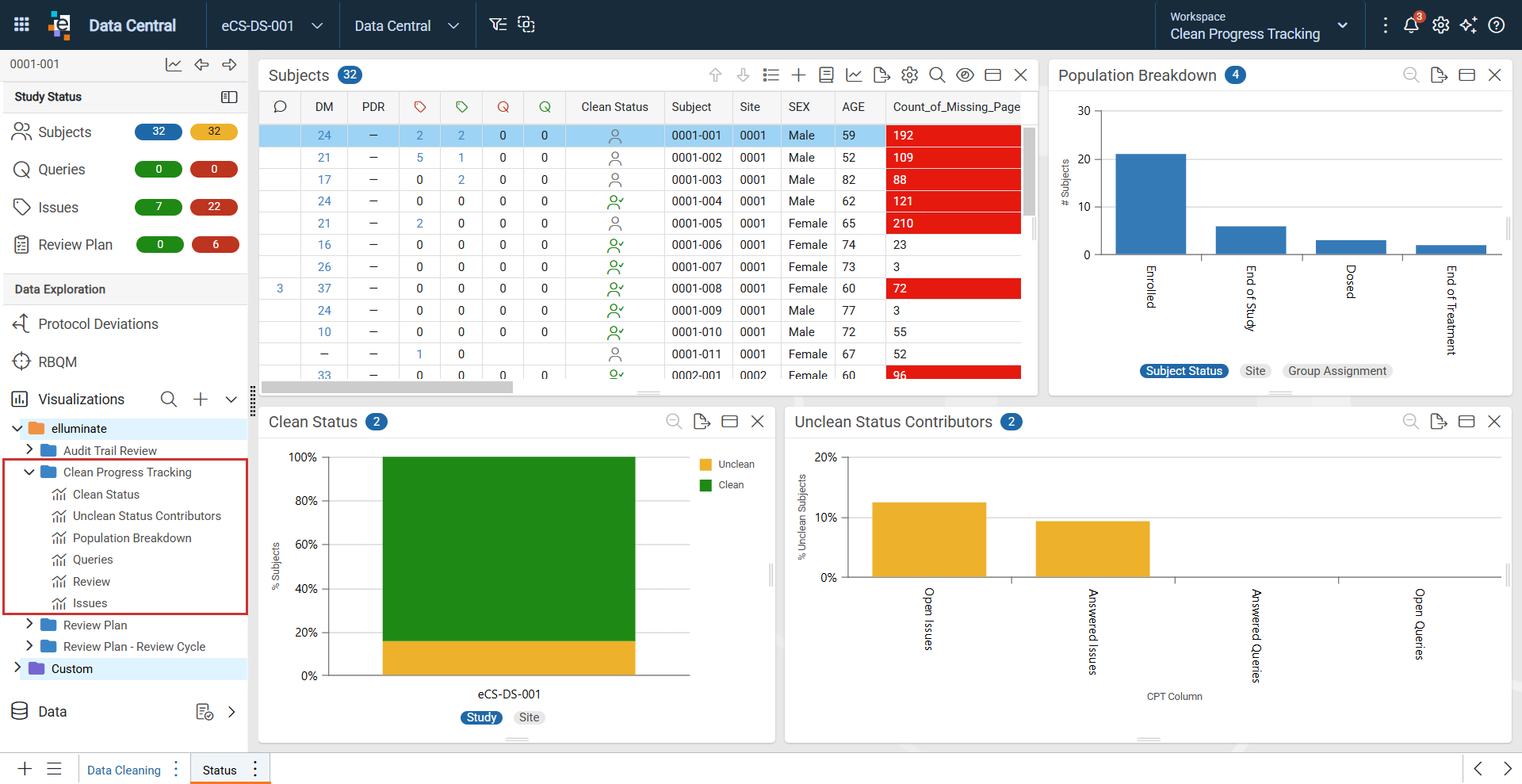1522x784 pixels.
Task: Move up using Subjects panel up arrow
Action: [x=715, y=75]
